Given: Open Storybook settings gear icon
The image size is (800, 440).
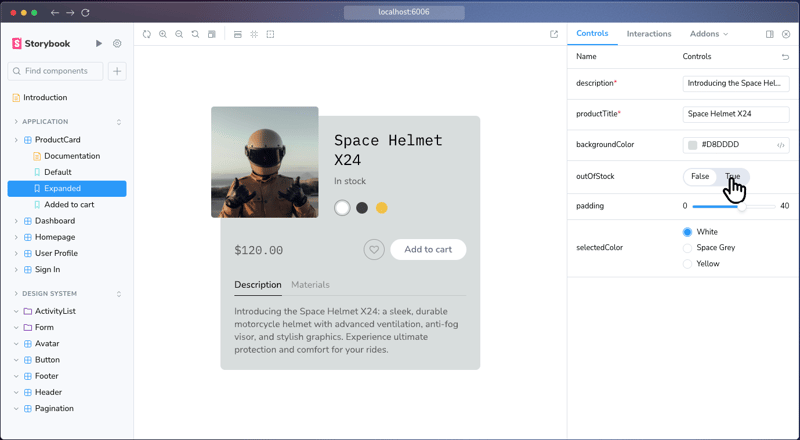Looking at the screenshot, I should point(117,43).
